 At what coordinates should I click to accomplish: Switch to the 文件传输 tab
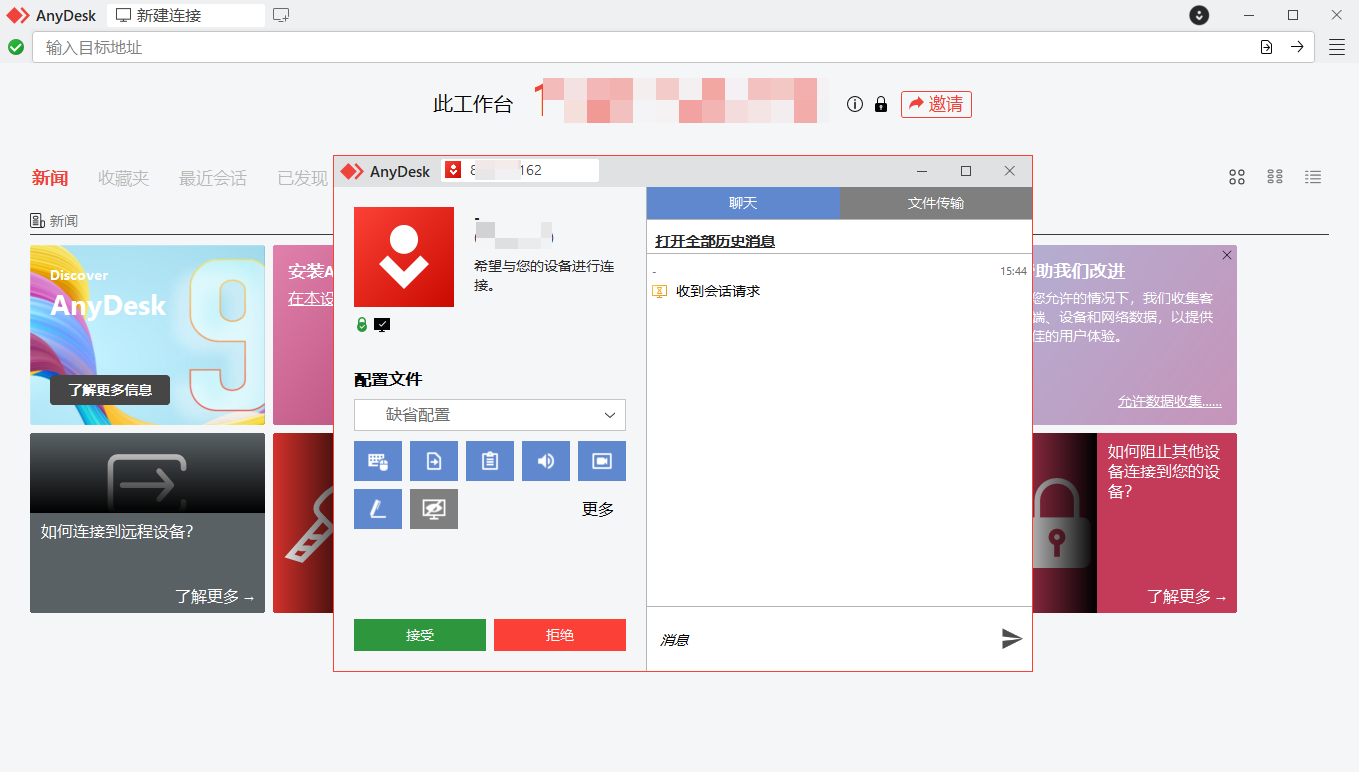pos(936,203)
